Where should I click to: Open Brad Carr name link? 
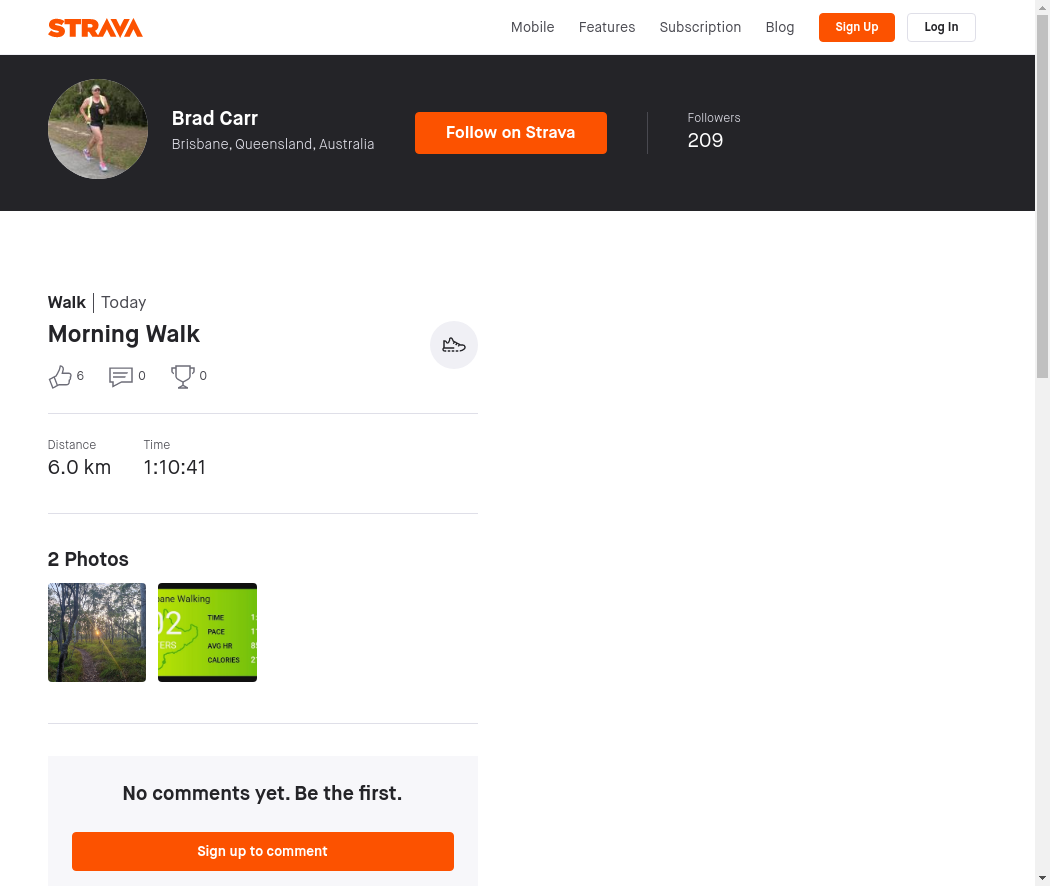tap(214, 119)
